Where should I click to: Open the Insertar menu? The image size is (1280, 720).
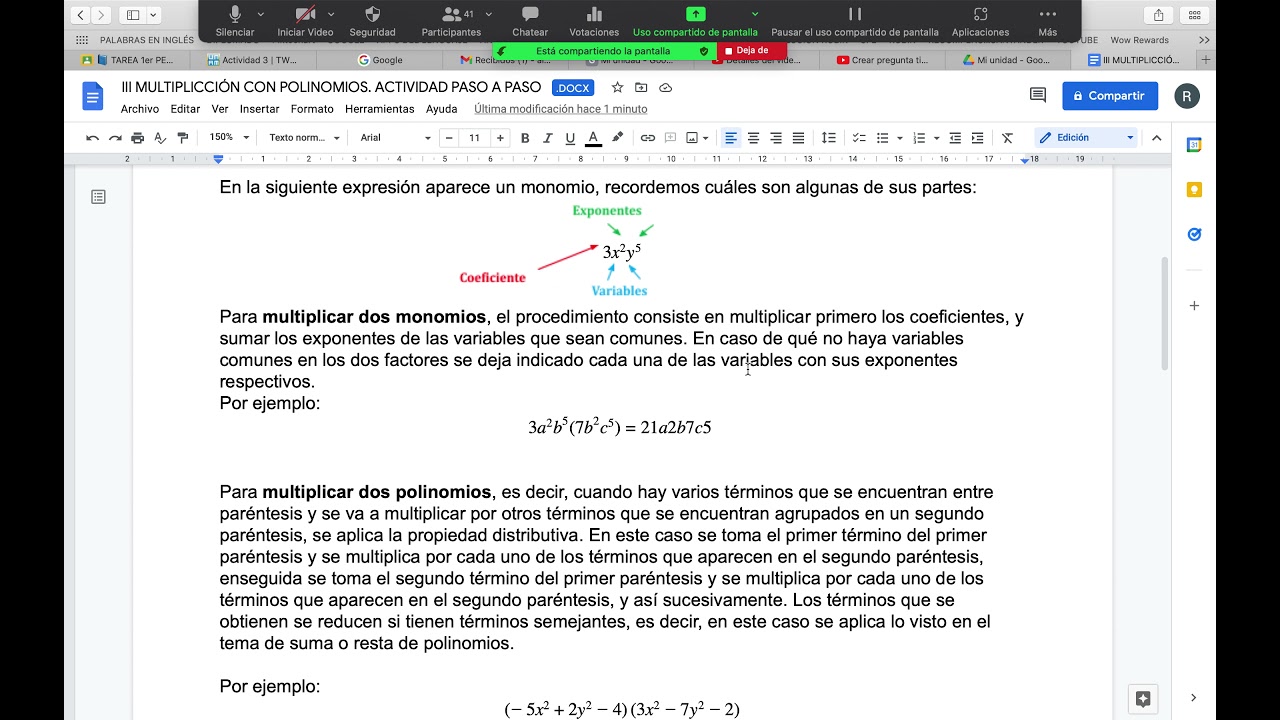tap(259, 109)
